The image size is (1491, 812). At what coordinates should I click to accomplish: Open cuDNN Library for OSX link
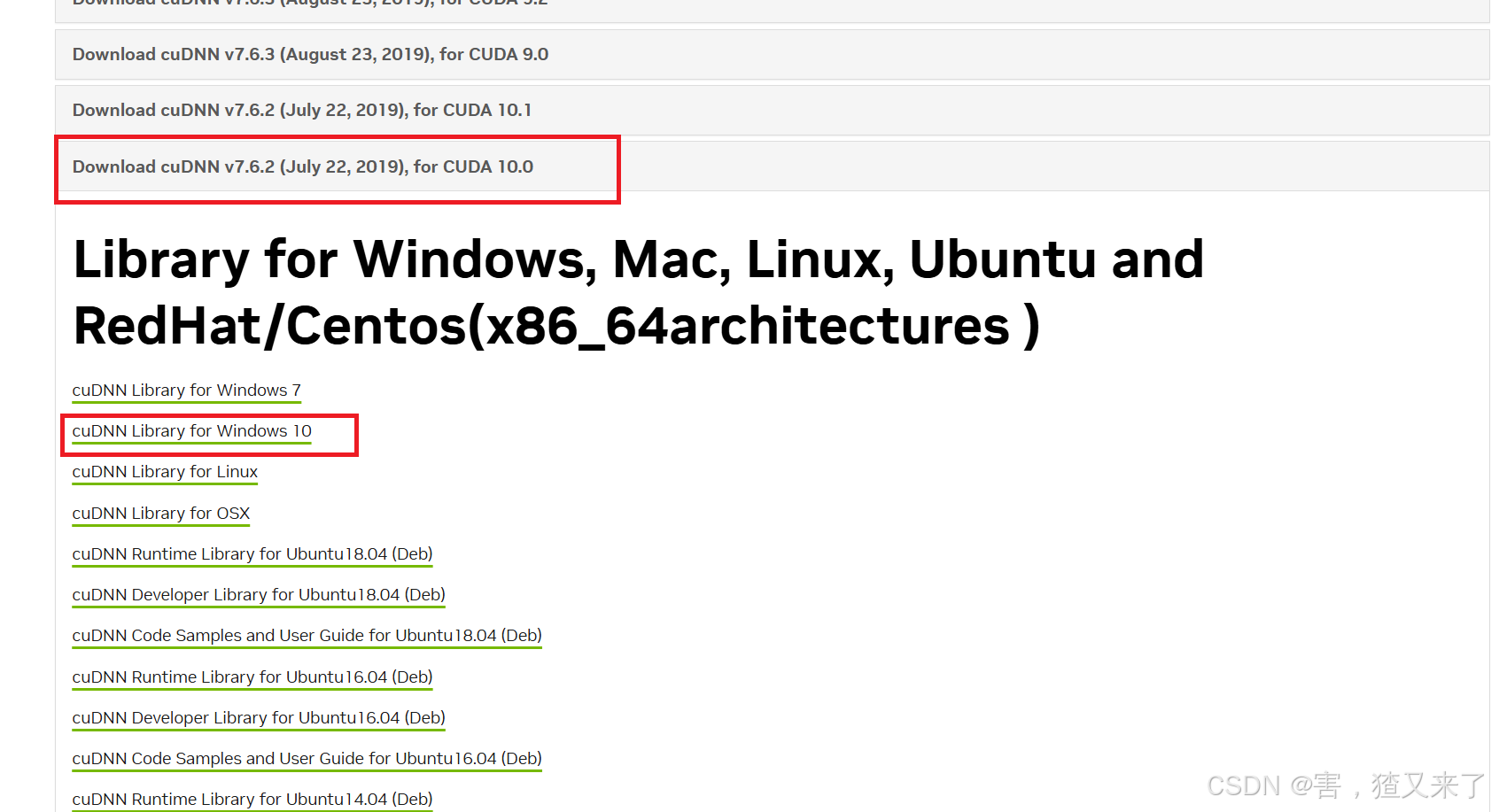tap(160, 514)
